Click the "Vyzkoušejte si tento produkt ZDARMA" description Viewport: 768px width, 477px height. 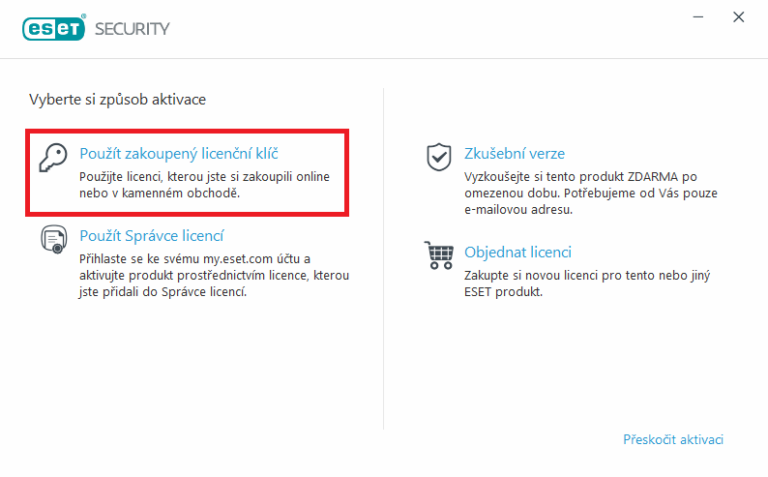tap(591, 193)
